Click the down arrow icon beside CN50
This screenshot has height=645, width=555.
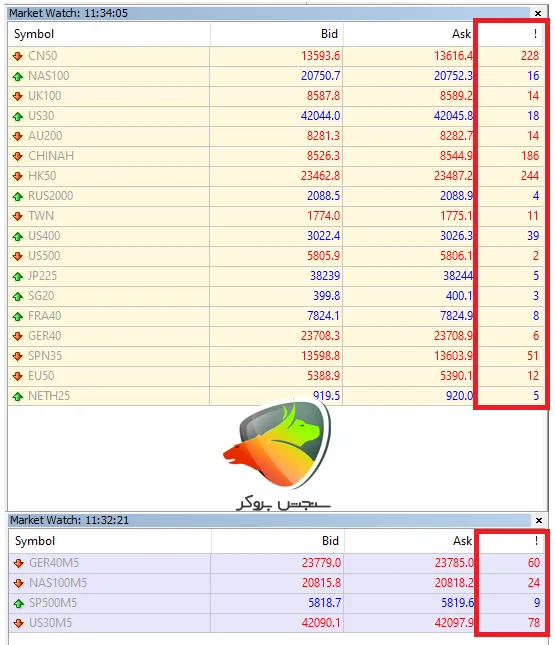coord(18,56)
